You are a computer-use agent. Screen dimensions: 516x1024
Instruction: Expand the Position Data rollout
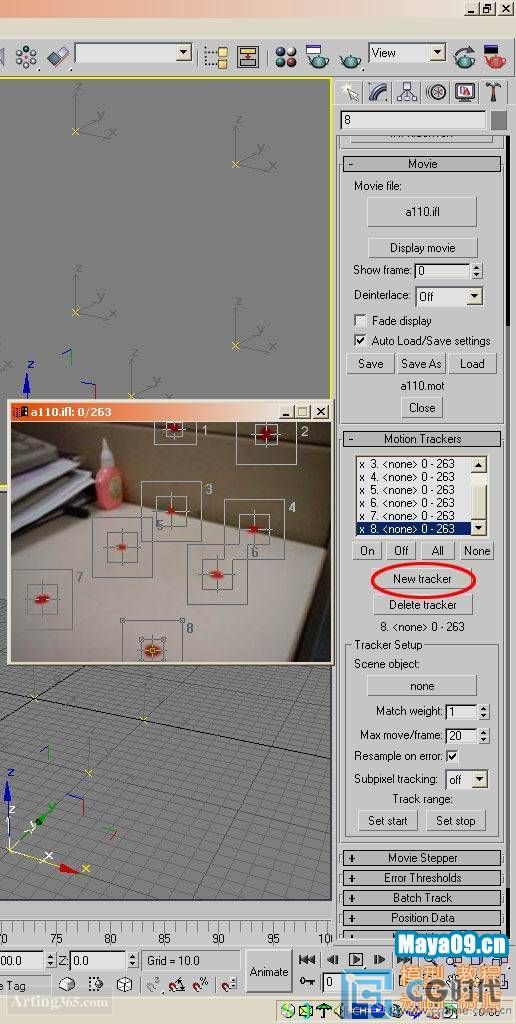[x=422, y=918]
